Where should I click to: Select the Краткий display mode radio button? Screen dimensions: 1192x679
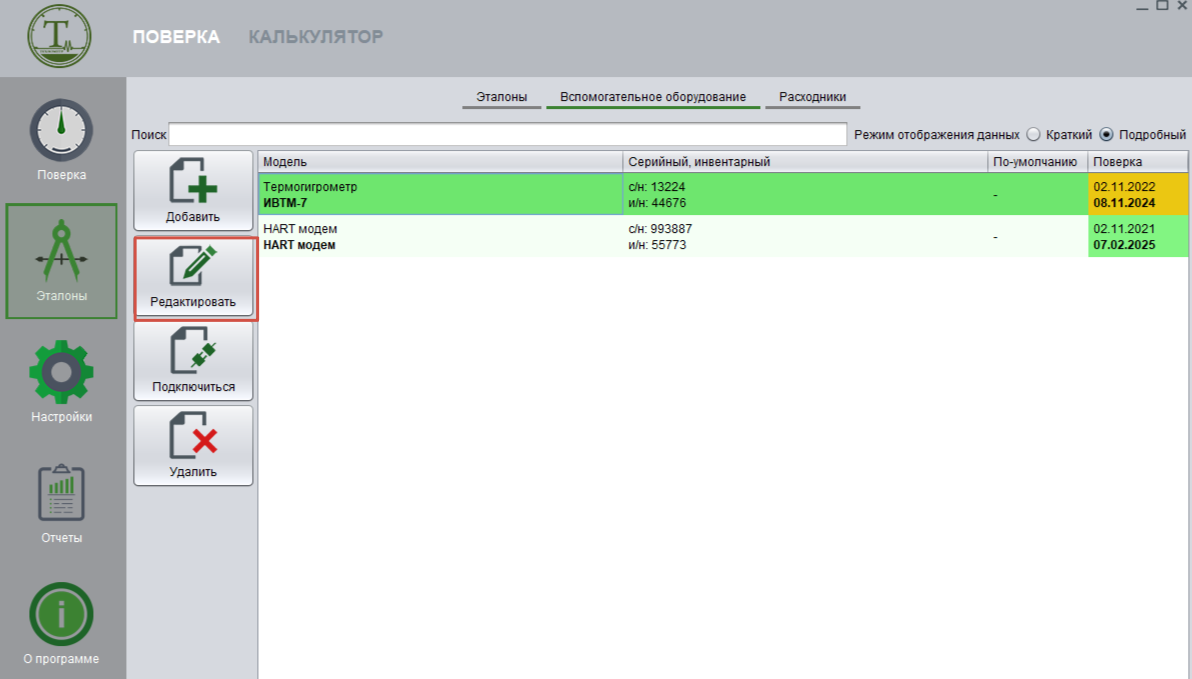pos(1034,135)
